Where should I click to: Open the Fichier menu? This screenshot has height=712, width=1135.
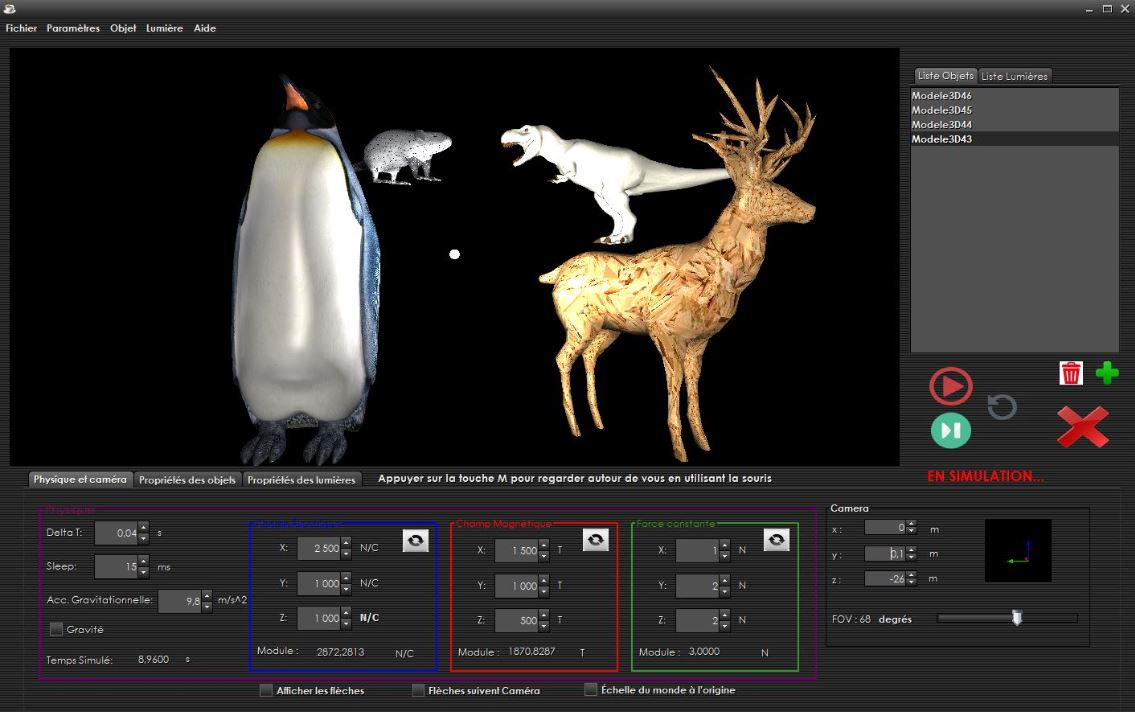point(21,28)
